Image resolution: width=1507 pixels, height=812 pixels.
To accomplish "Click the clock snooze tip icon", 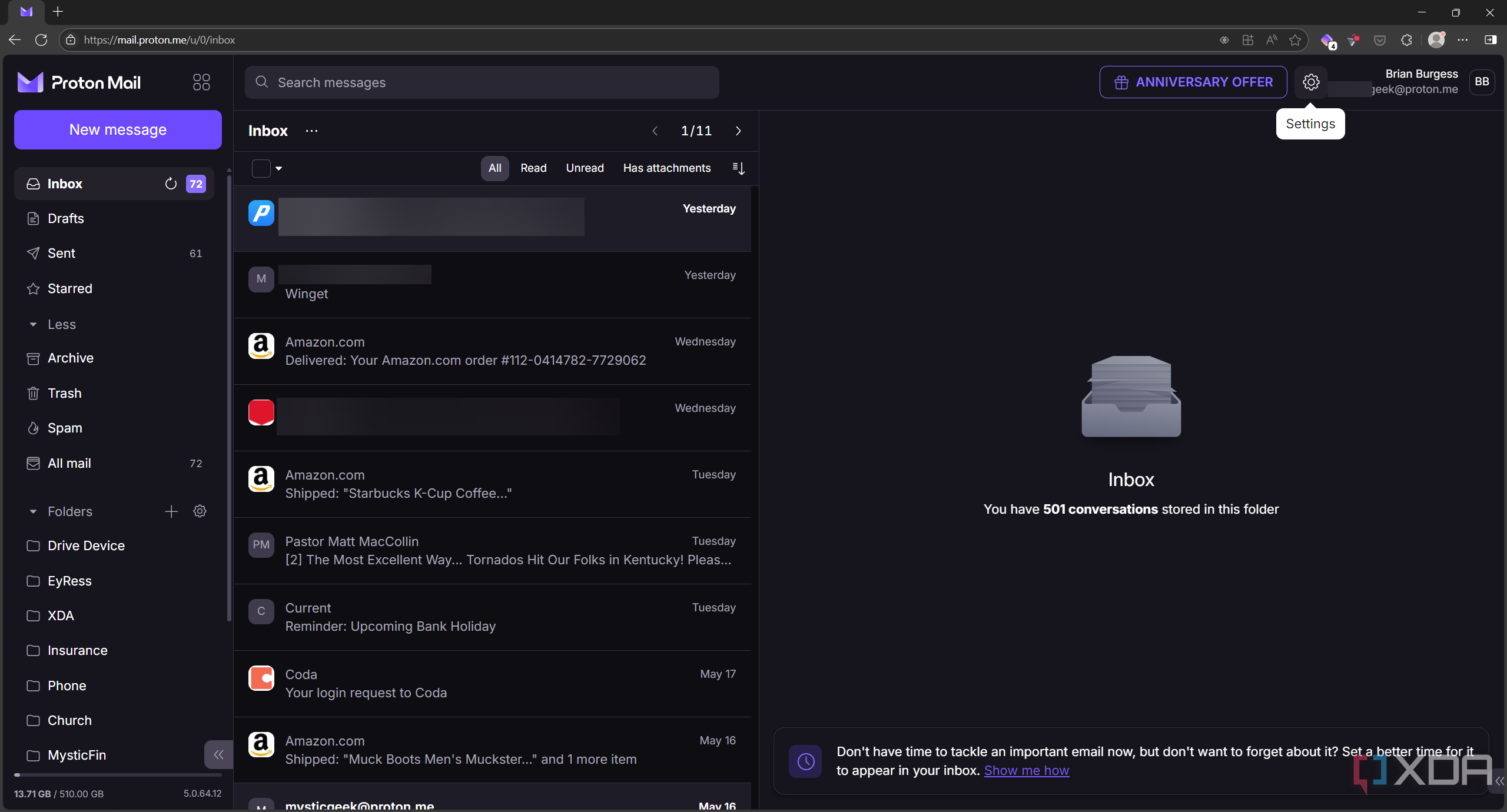I will 805,761.
